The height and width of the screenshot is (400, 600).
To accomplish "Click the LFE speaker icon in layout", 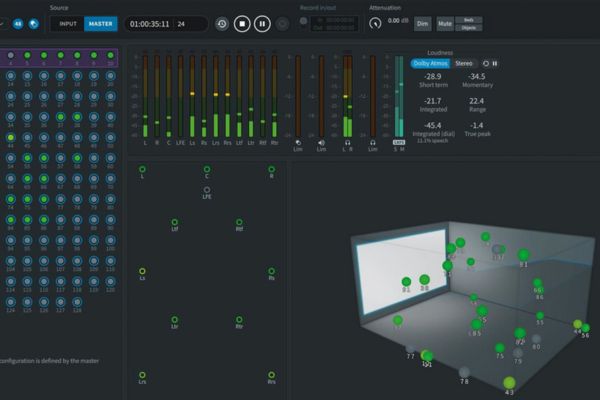I will 207,189.
